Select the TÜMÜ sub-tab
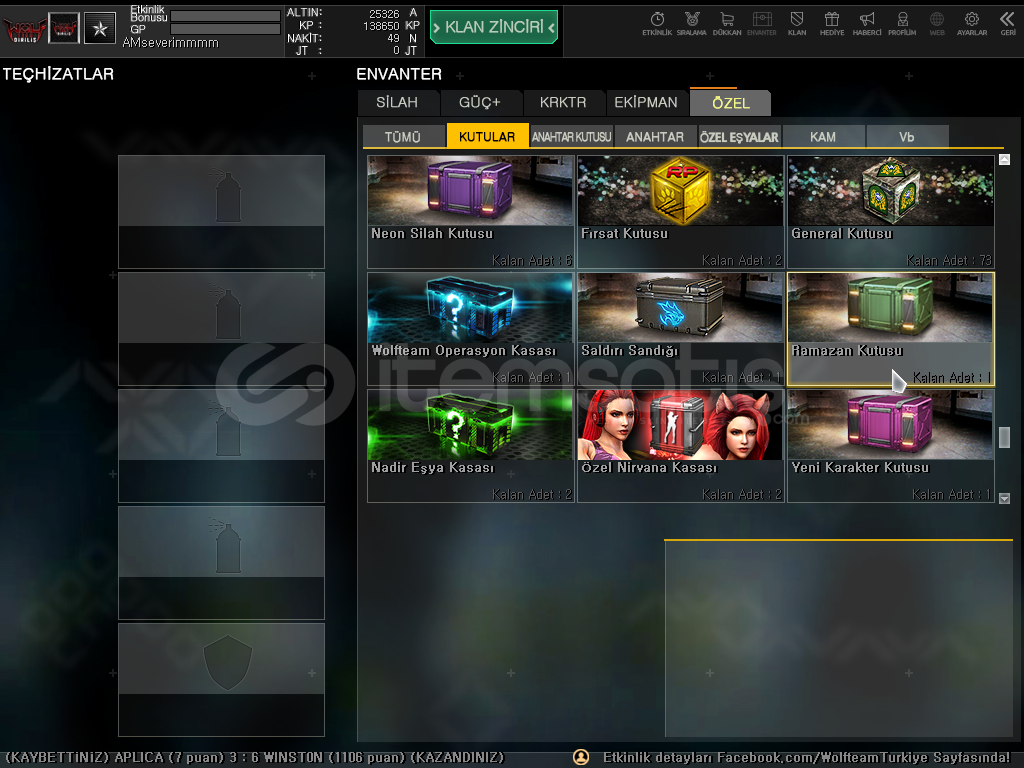The width and height of the screenshot is (1024, 768). coord(403,136)
